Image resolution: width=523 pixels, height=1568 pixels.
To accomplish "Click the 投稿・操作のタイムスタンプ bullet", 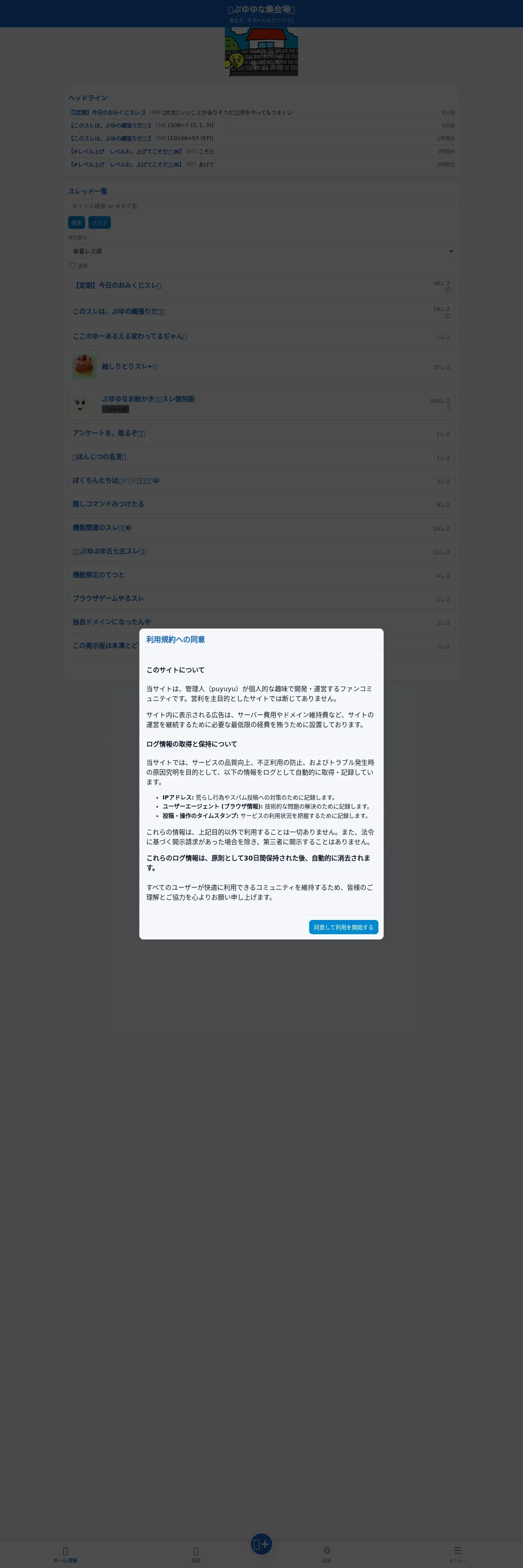I will [266, 816].
